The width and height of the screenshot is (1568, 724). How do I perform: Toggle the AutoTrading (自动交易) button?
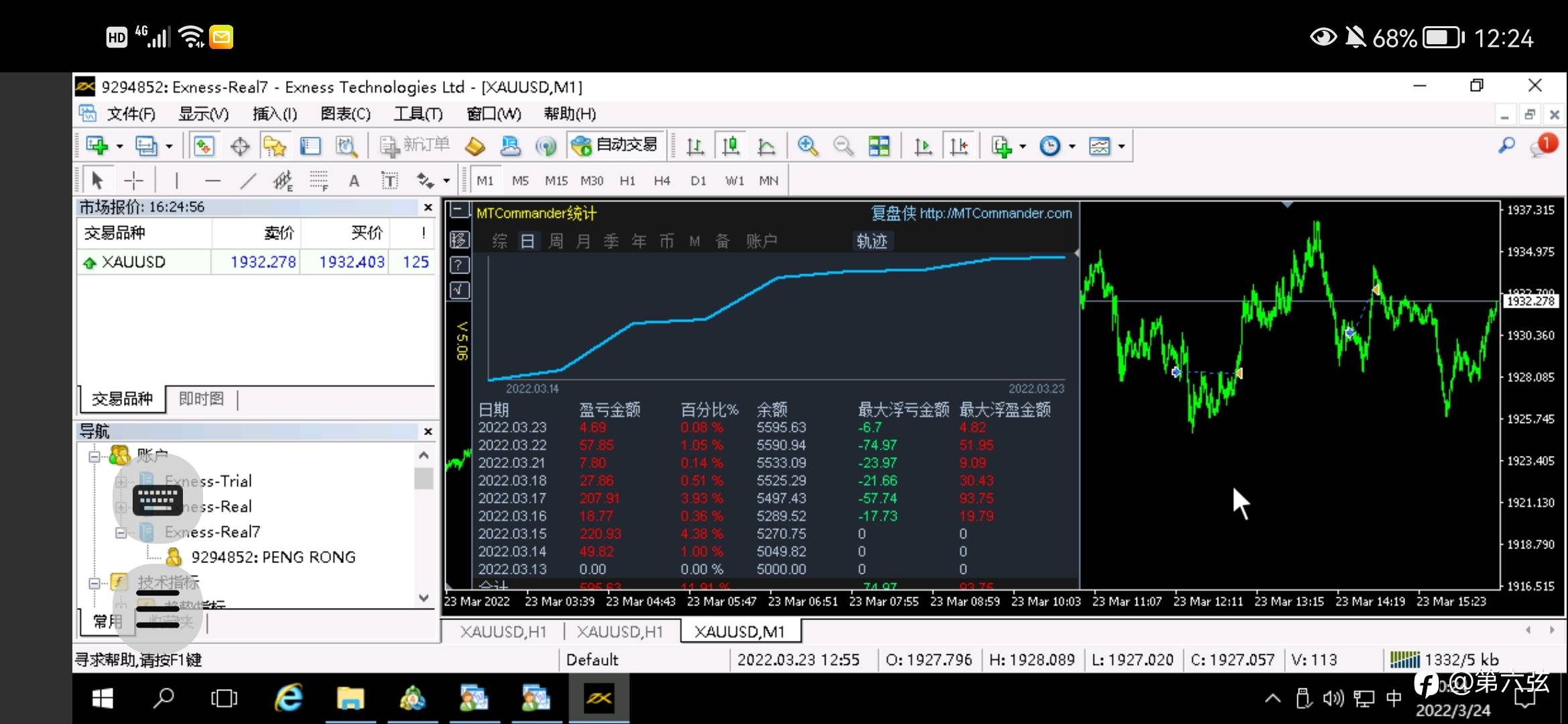pos(615,145)
